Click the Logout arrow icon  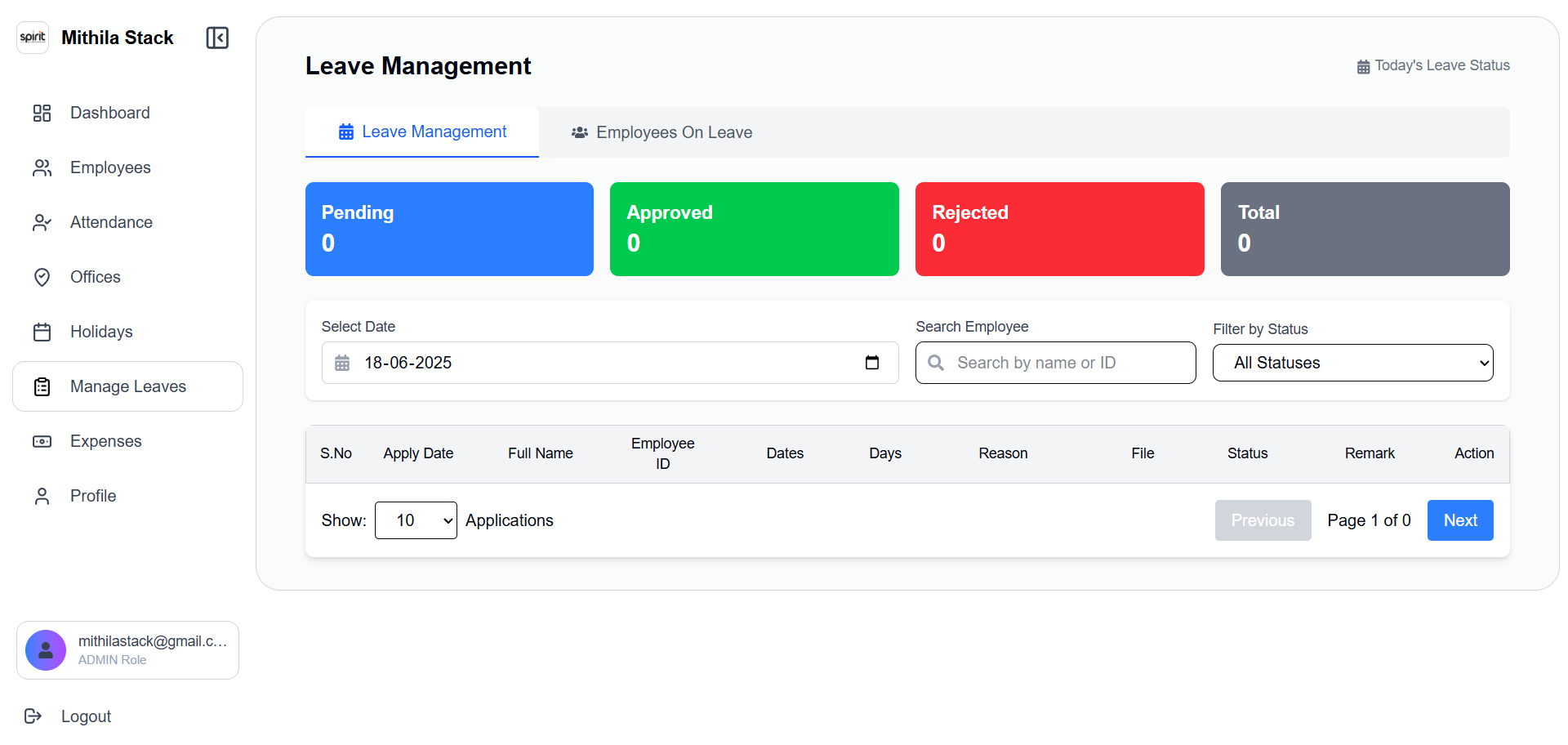pyautogui.click(x=33, y=716)
